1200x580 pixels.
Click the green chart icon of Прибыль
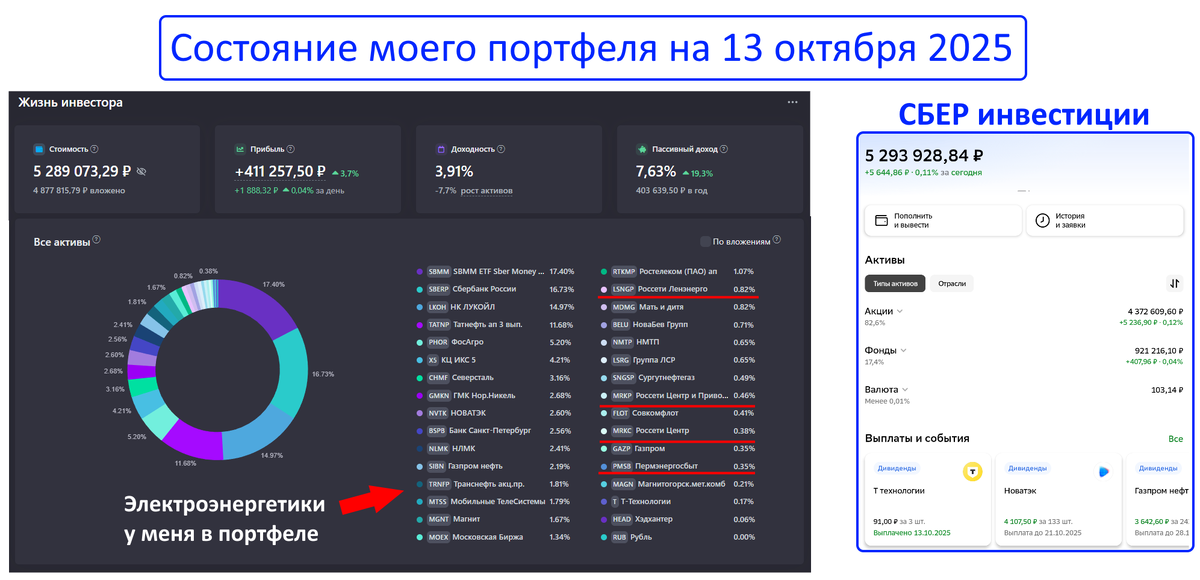(x=241, y=149)
